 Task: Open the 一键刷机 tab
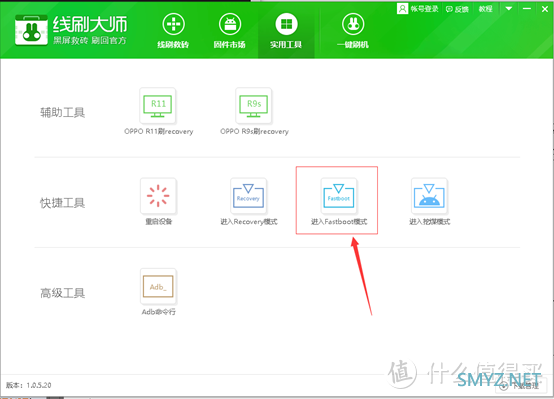(x=353, y=31)
